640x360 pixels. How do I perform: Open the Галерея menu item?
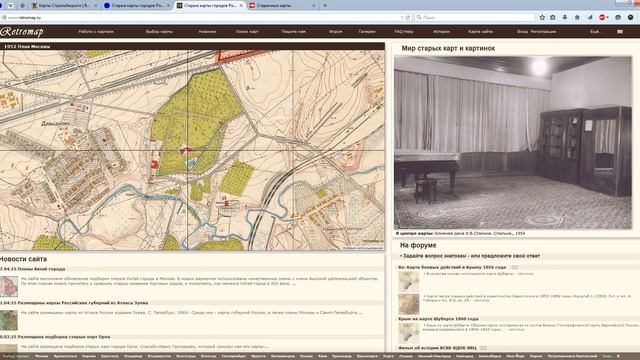tap(367, 31)
